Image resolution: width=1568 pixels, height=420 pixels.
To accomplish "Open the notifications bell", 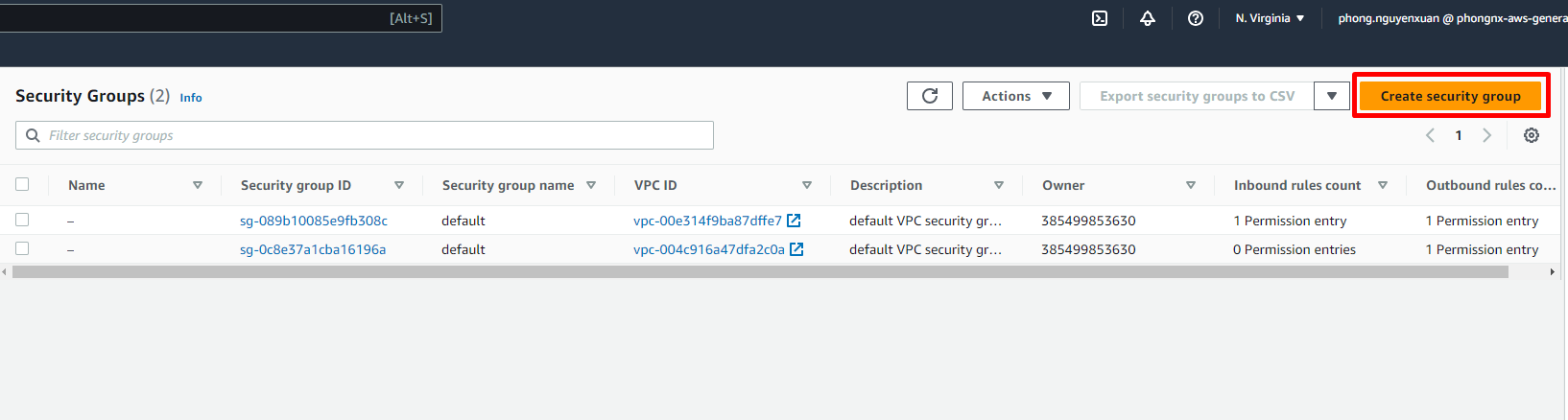I will click(x=1148, y=18).
